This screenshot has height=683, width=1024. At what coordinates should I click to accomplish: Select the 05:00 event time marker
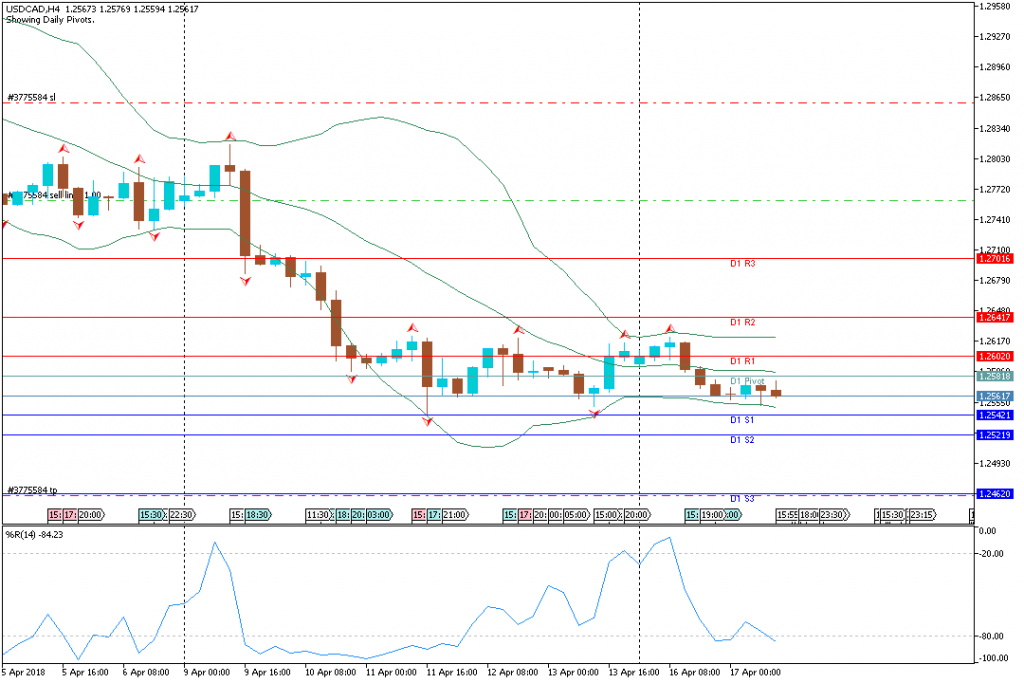(576, 515)
